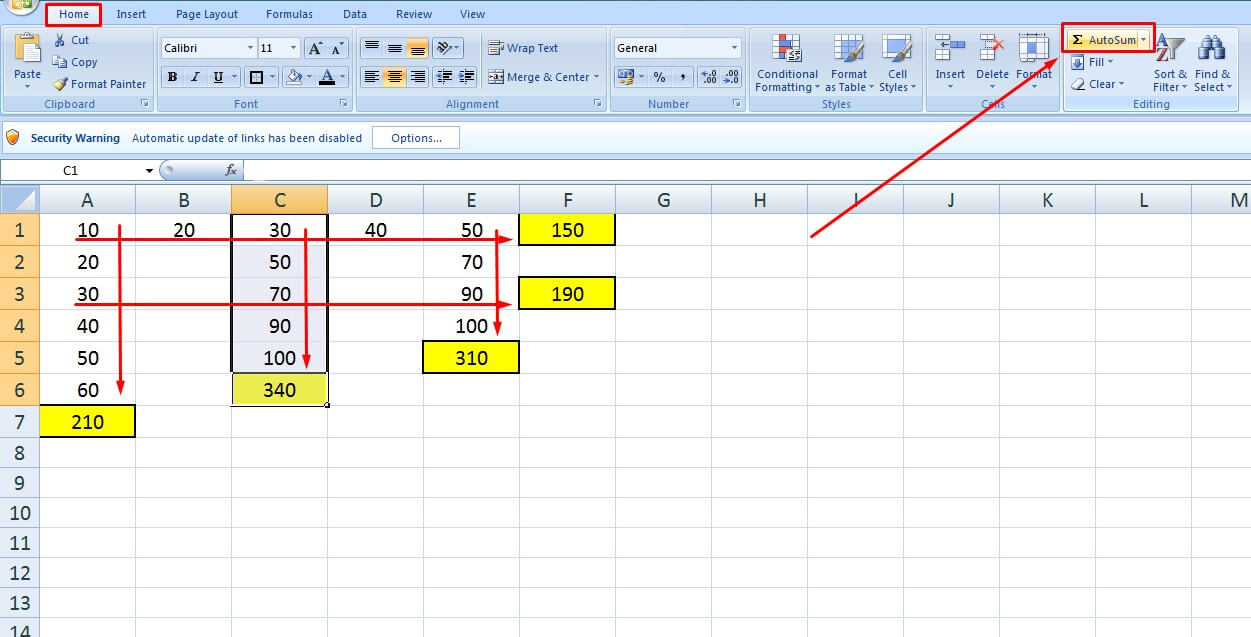
Task: Select the Font Color swatch
Action: click(x=330, y=77)
